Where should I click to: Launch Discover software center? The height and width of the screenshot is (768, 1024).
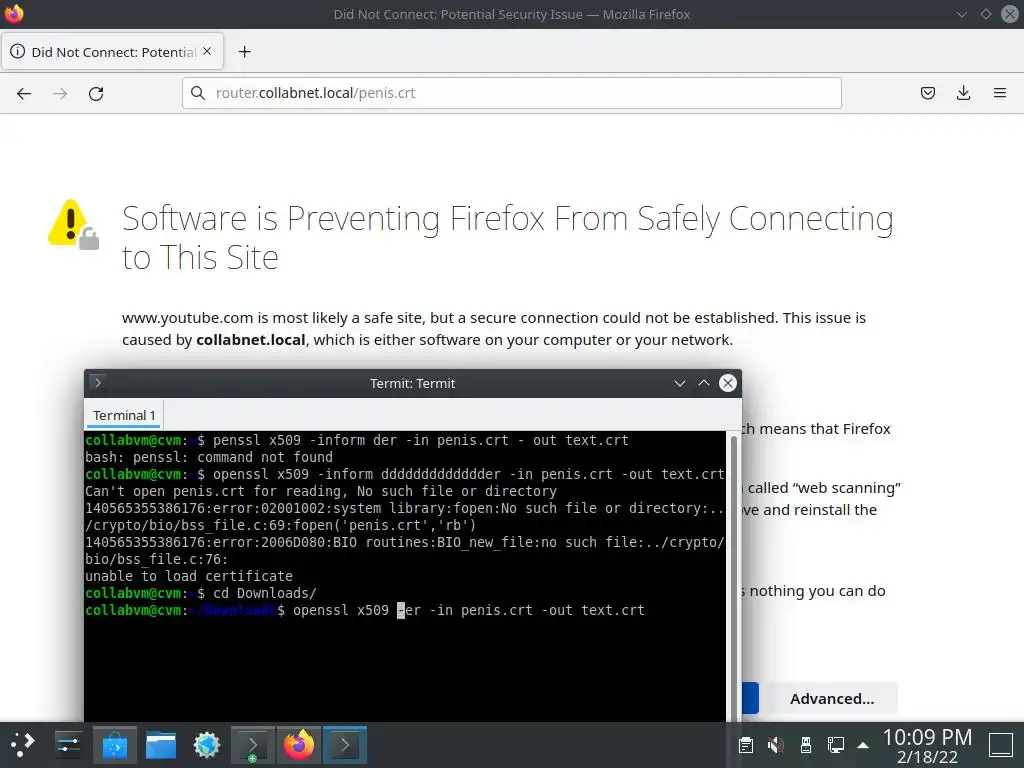pos(115,744)
